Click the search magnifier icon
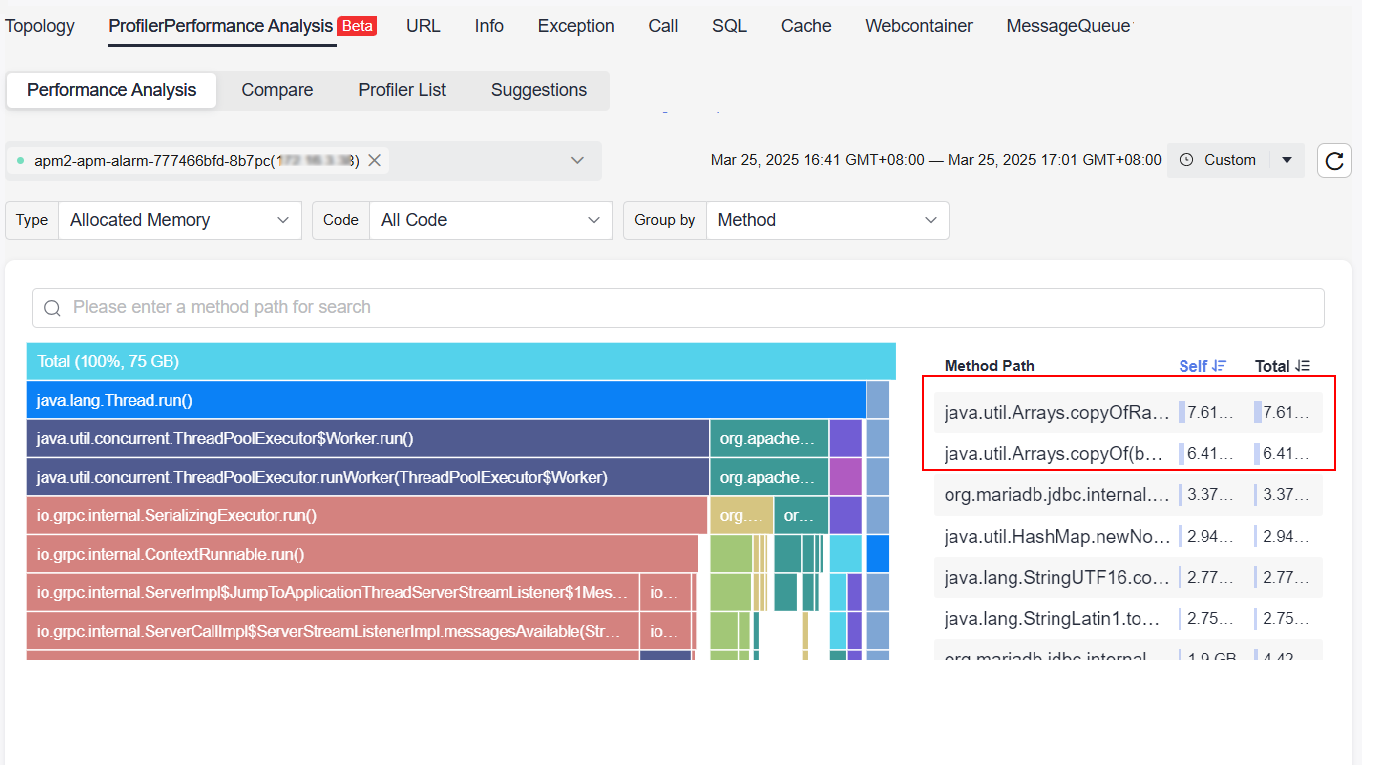 [53, 308]
